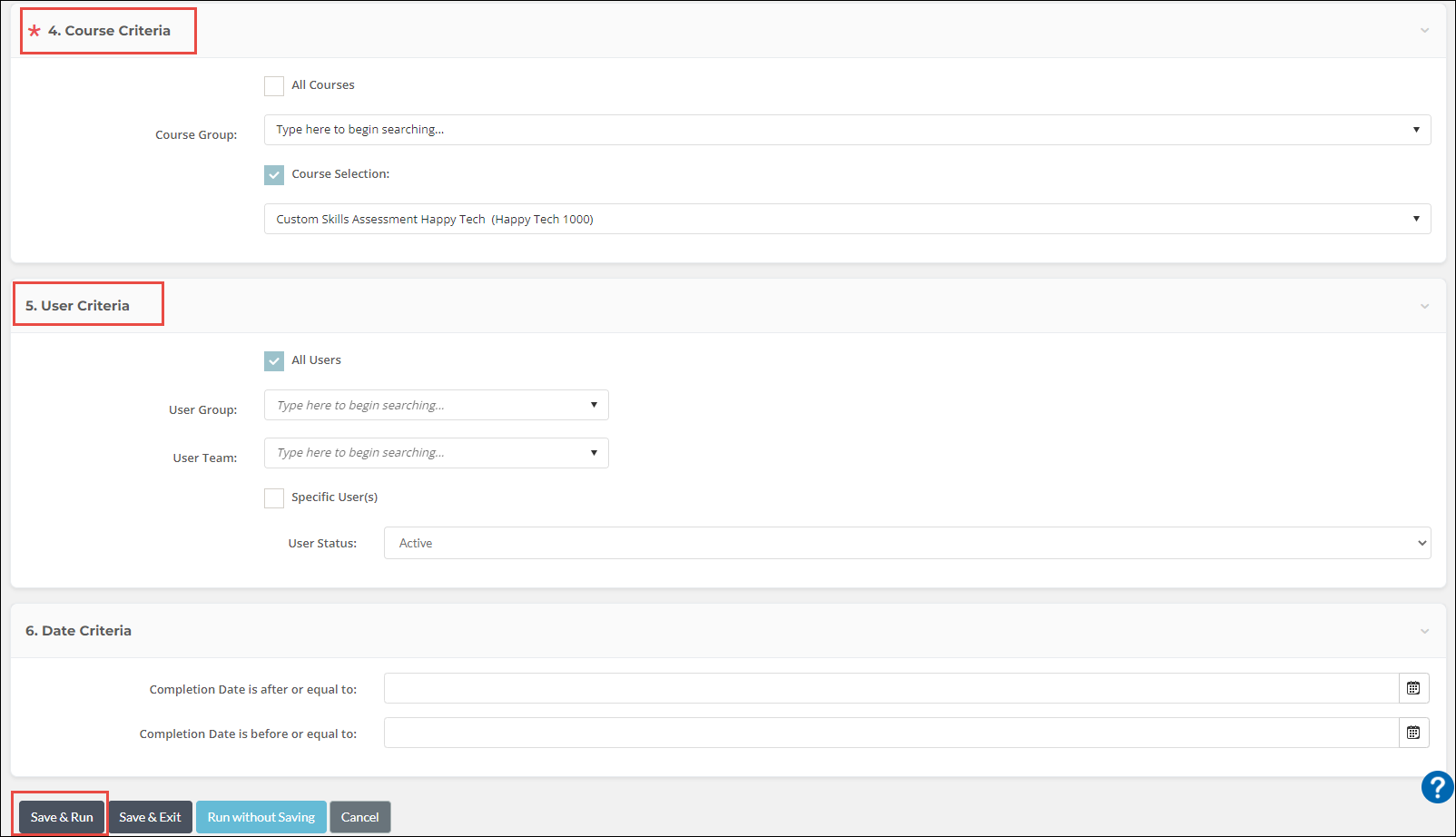
Task: Click the Completion Date after or equal field
Action: point(890,688)
